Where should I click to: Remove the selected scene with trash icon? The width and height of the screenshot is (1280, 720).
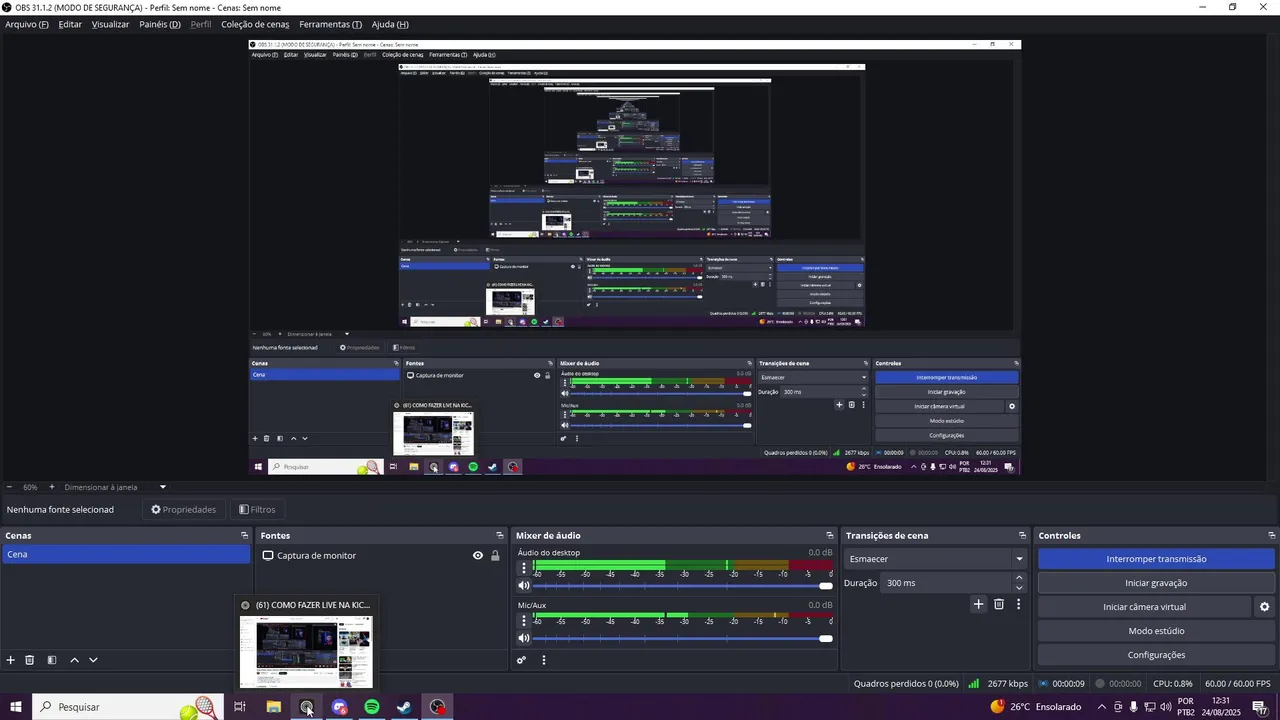click(x=30, y=660)
